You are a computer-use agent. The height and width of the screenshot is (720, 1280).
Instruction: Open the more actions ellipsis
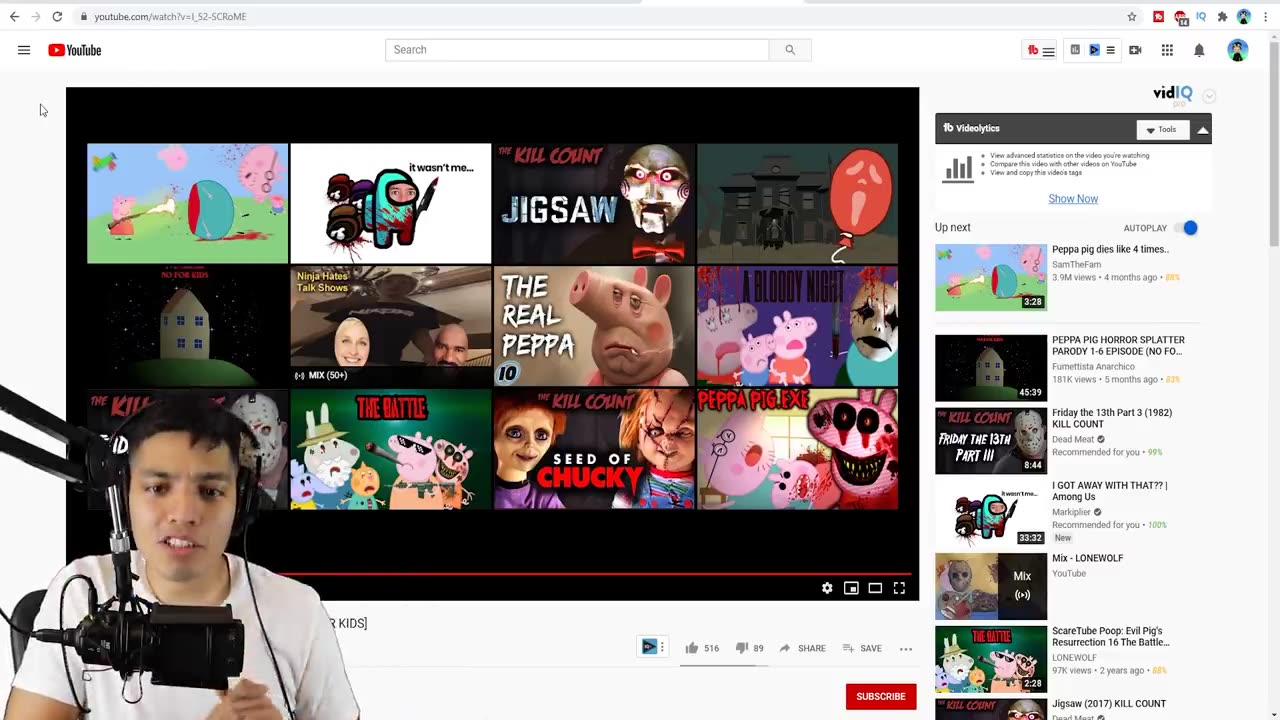(906, 648)
